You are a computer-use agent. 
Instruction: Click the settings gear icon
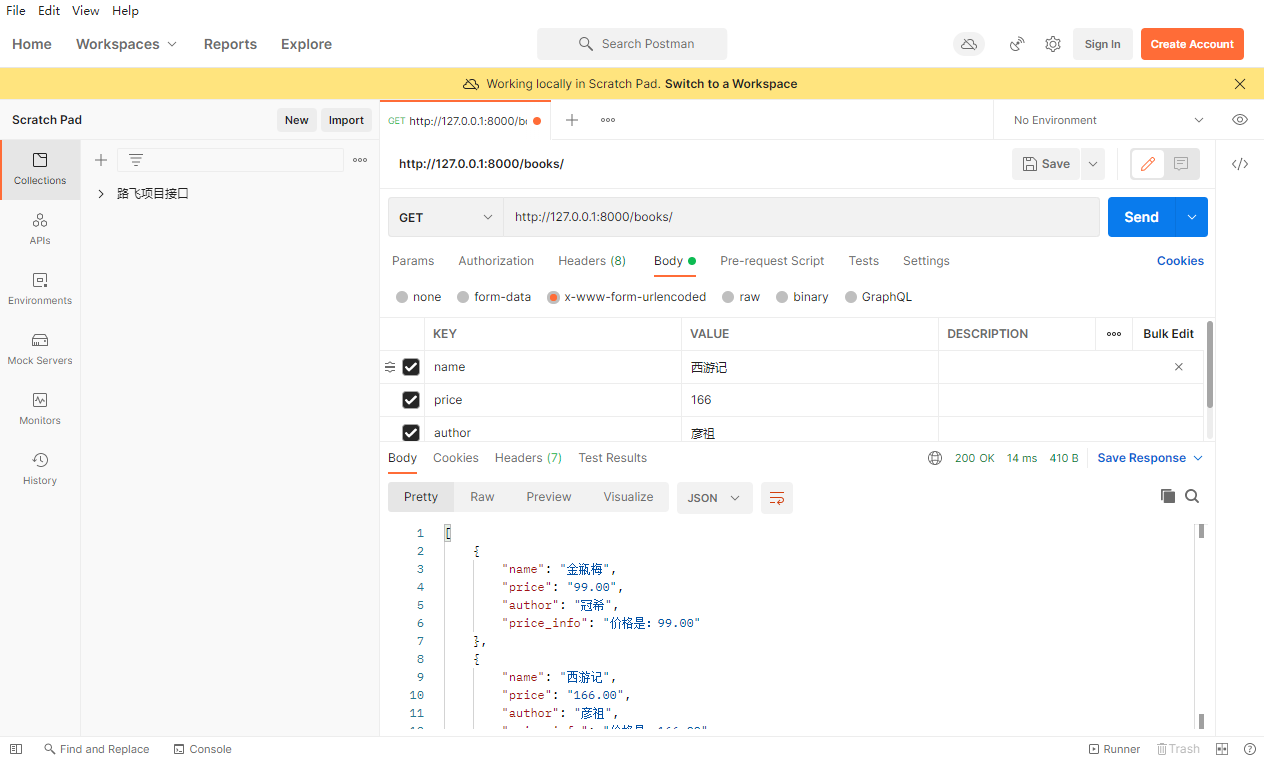coord(1053,44)
